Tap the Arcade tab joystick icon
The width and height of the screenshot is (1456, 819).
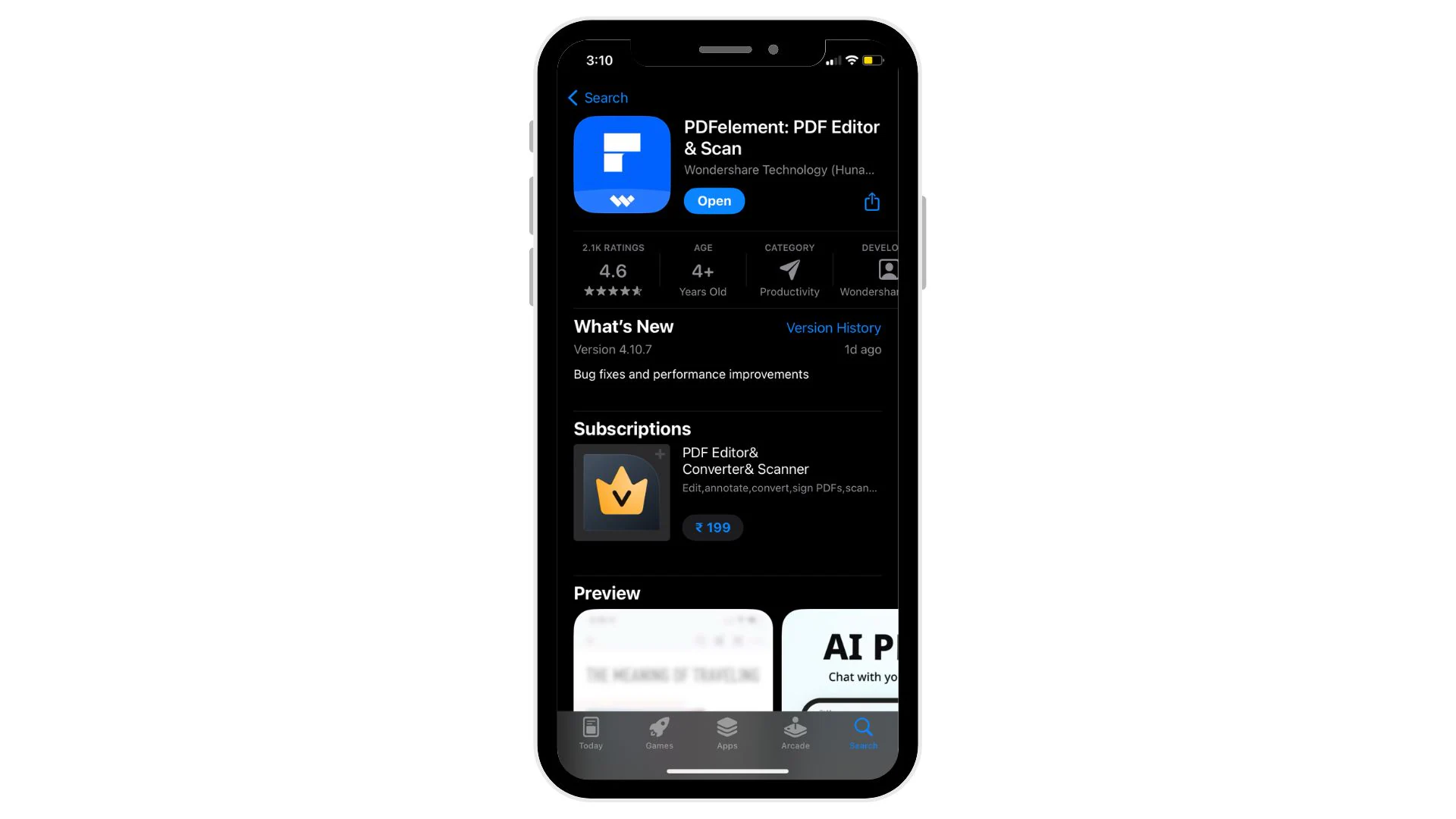point(795,728)
